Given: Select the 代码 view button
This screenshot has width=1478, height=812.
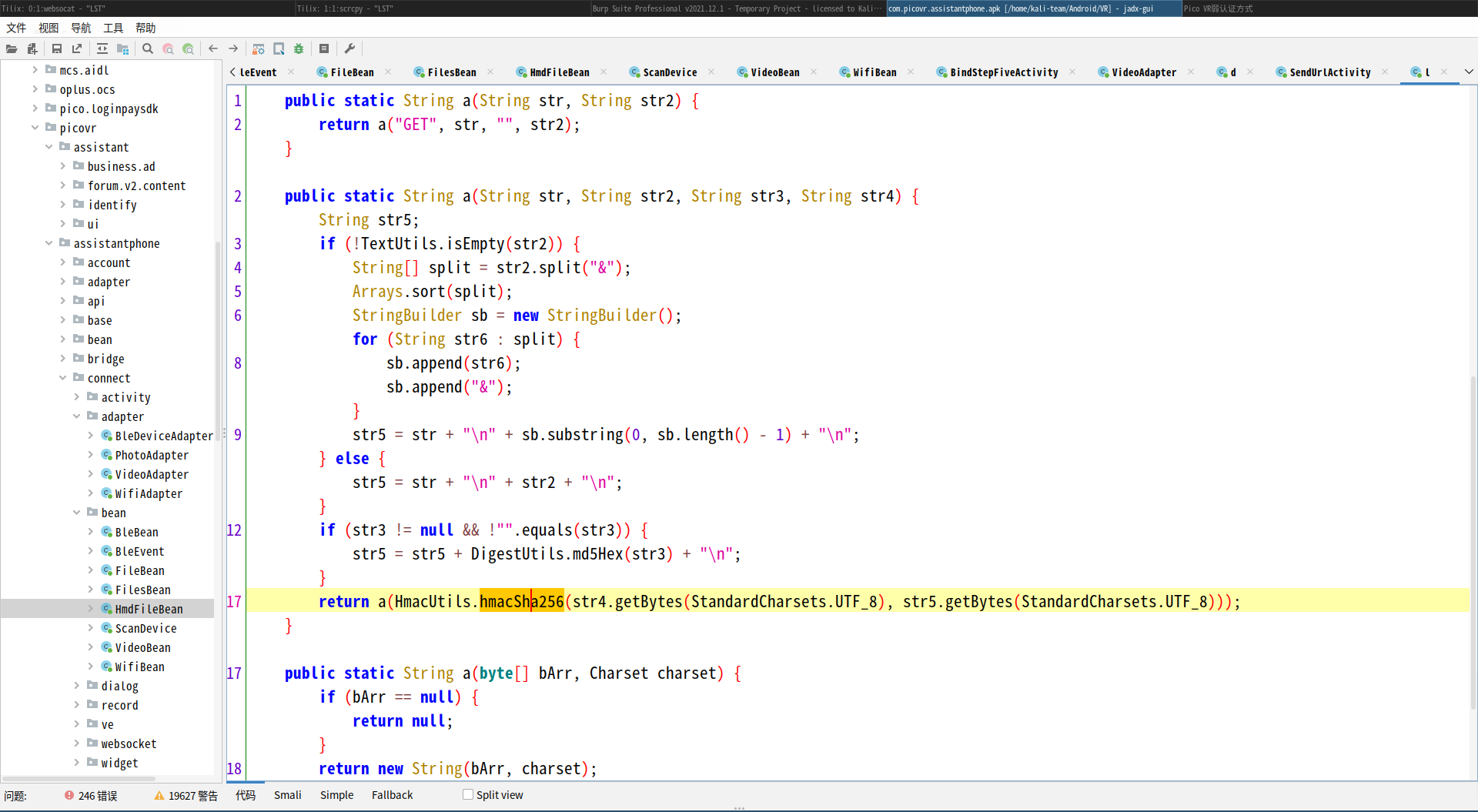Looking at the screenshot, I should (246, 795).
